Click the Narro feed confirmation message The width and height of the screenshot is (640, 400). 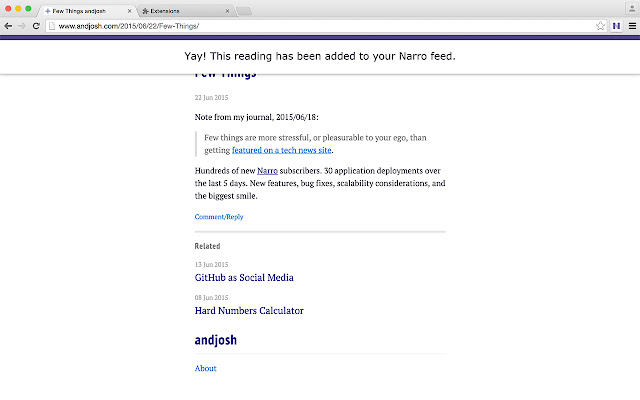pos(320,56)
